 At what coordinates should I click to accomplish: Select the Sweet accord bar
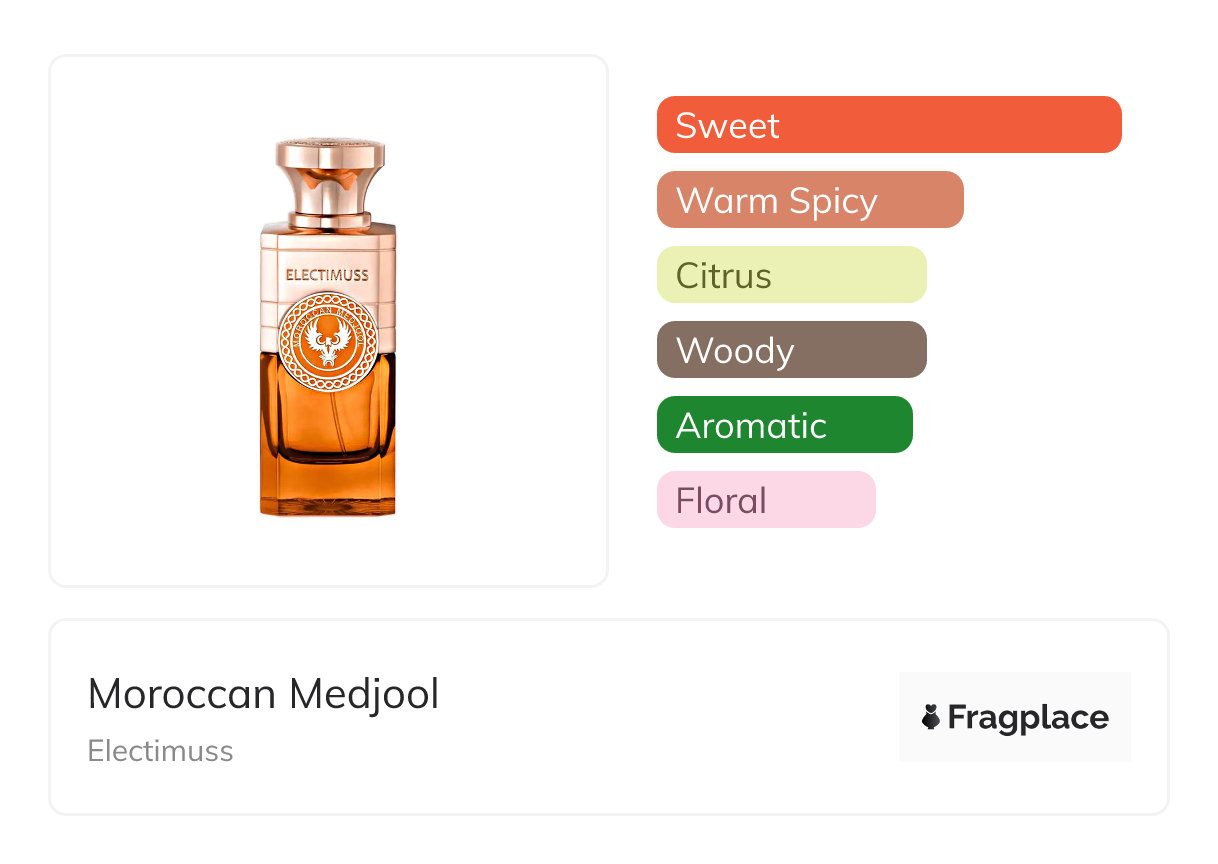point(888,125)
